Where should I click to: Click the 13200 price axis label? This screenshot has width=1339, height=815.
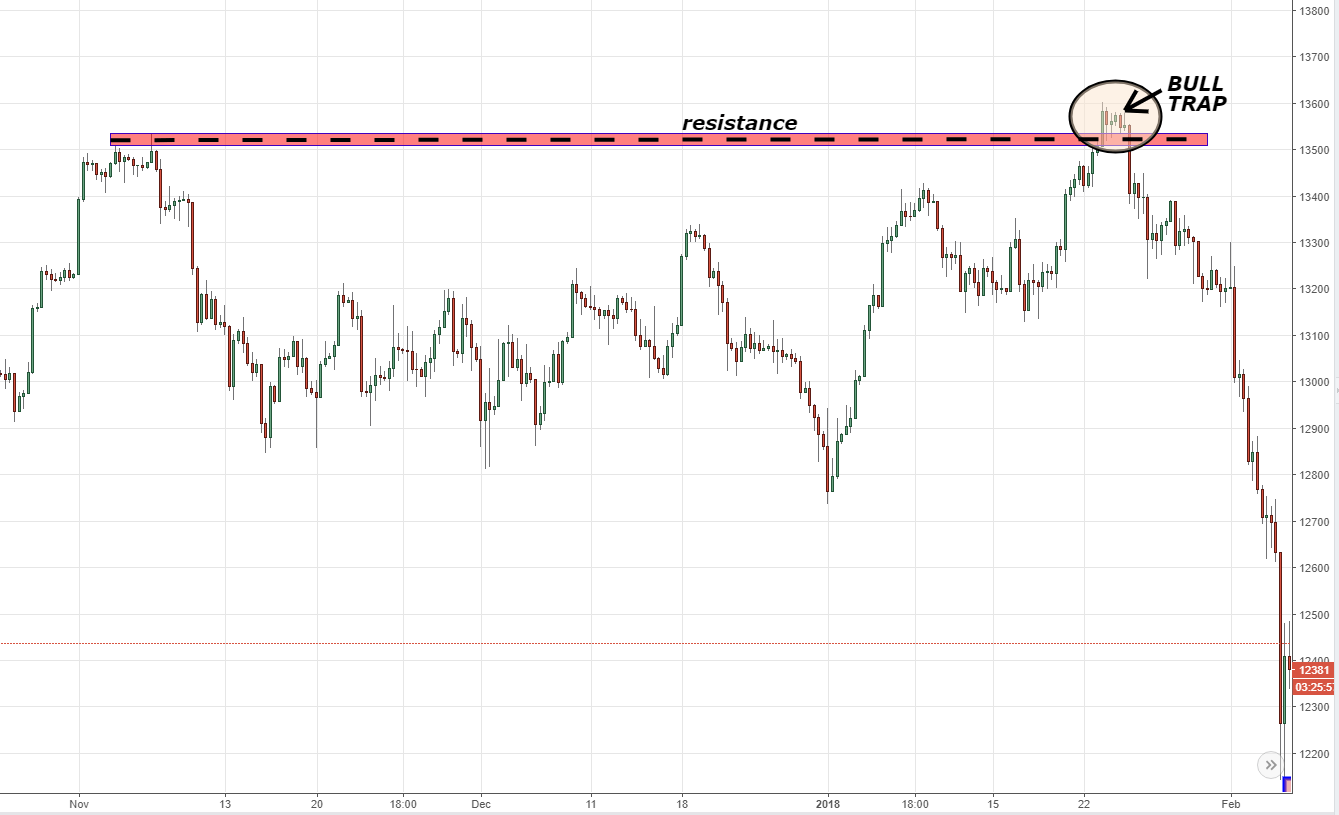click(1314, 289)
